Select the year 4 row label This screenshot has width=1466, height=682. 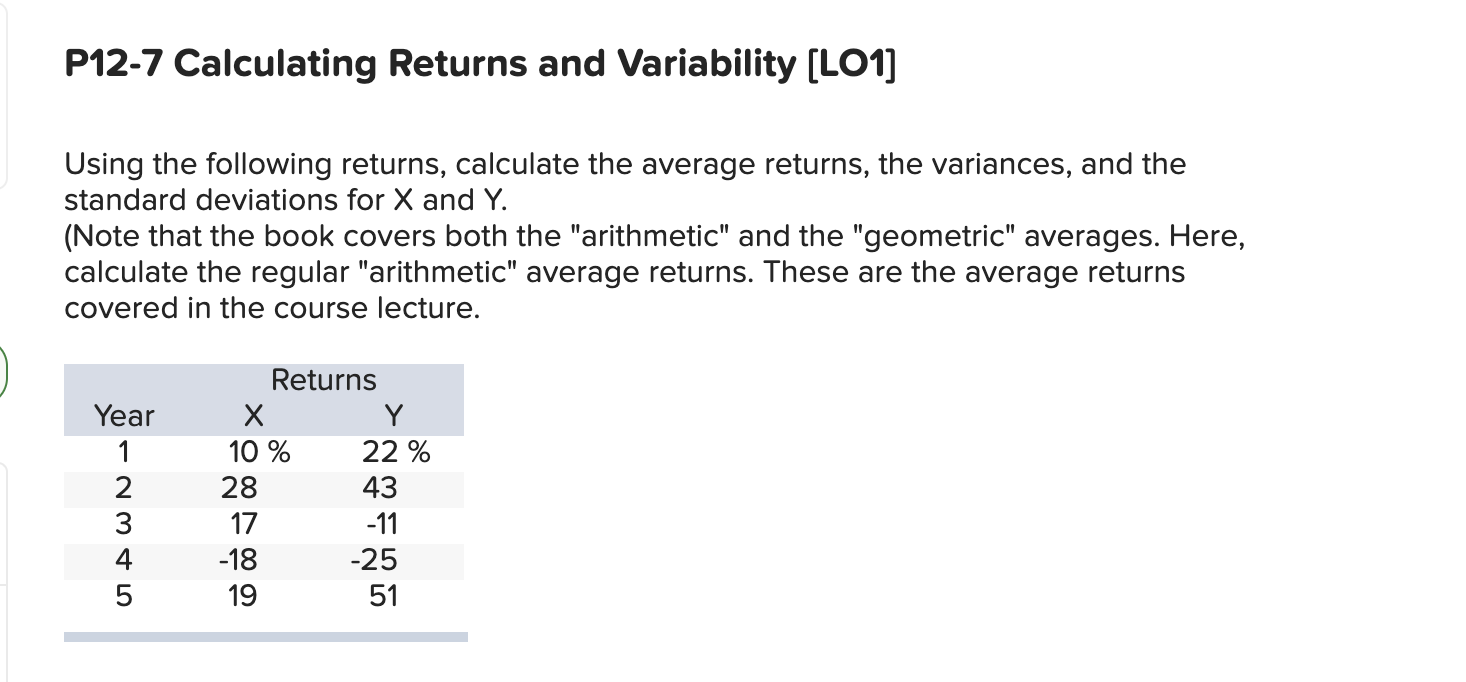pos(121,560)
